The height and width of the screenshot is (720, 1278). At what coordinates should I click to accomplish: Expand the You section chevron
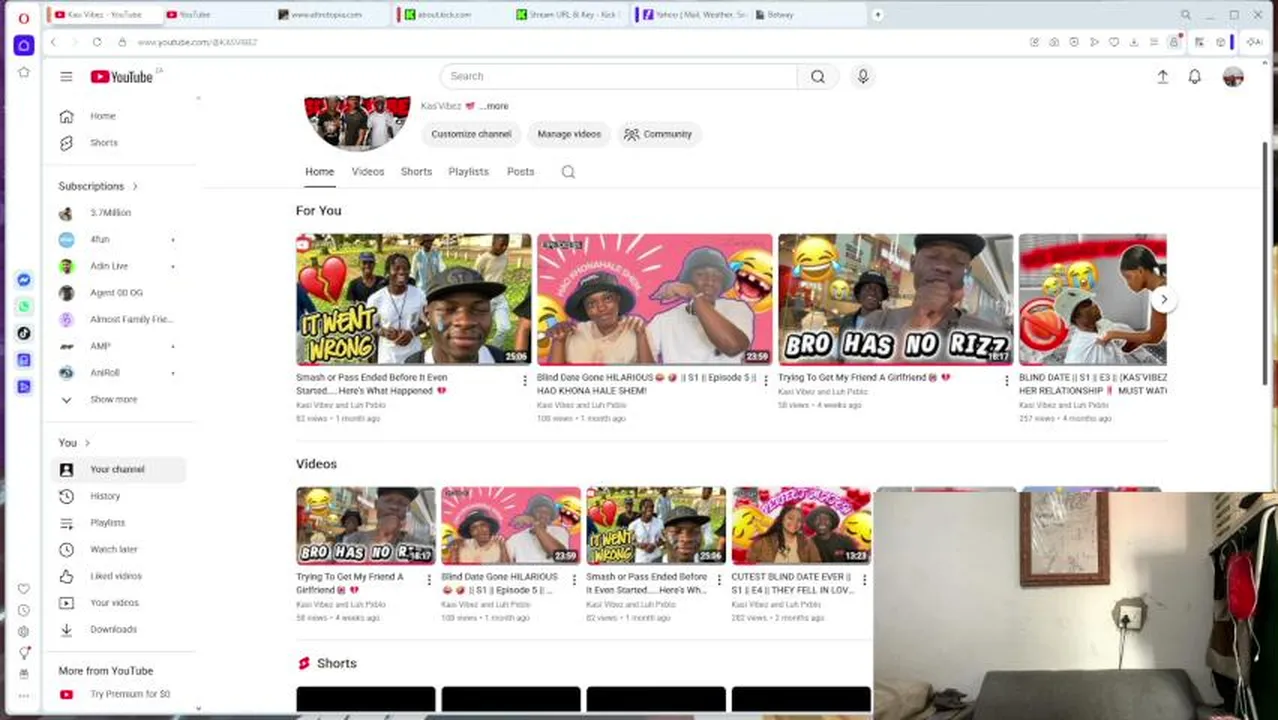pyautogui.click(x=87, y=443)
